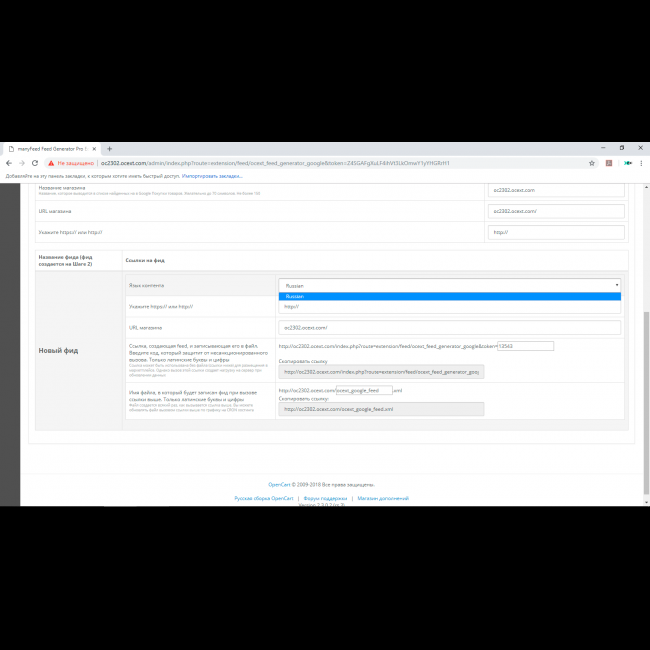Click the 'Импортировать закладки' link
650x650 pixels.
tap(211, 175)
